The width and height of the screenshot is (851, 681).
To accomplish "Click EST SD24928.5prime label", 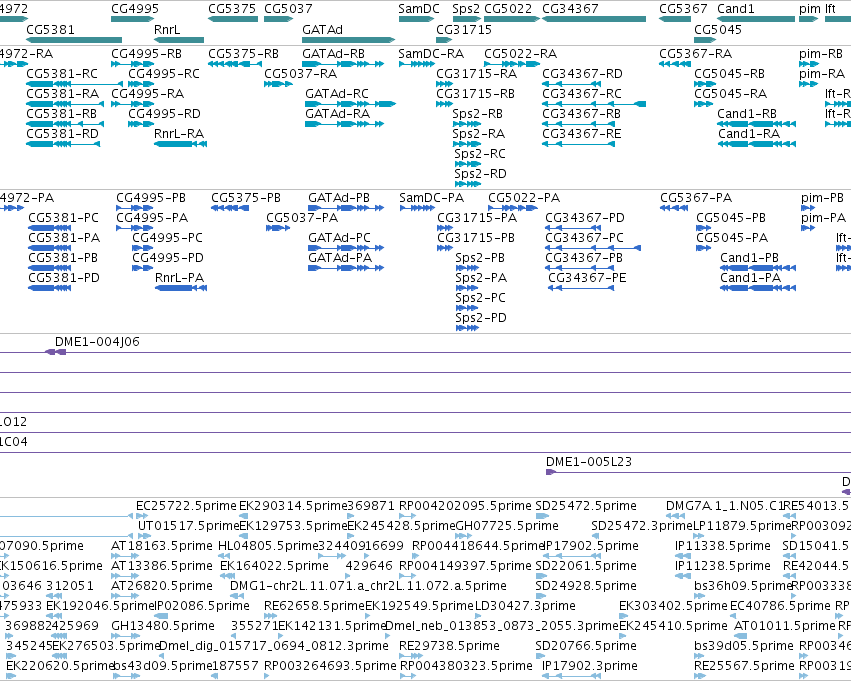I will pos(586,586).
